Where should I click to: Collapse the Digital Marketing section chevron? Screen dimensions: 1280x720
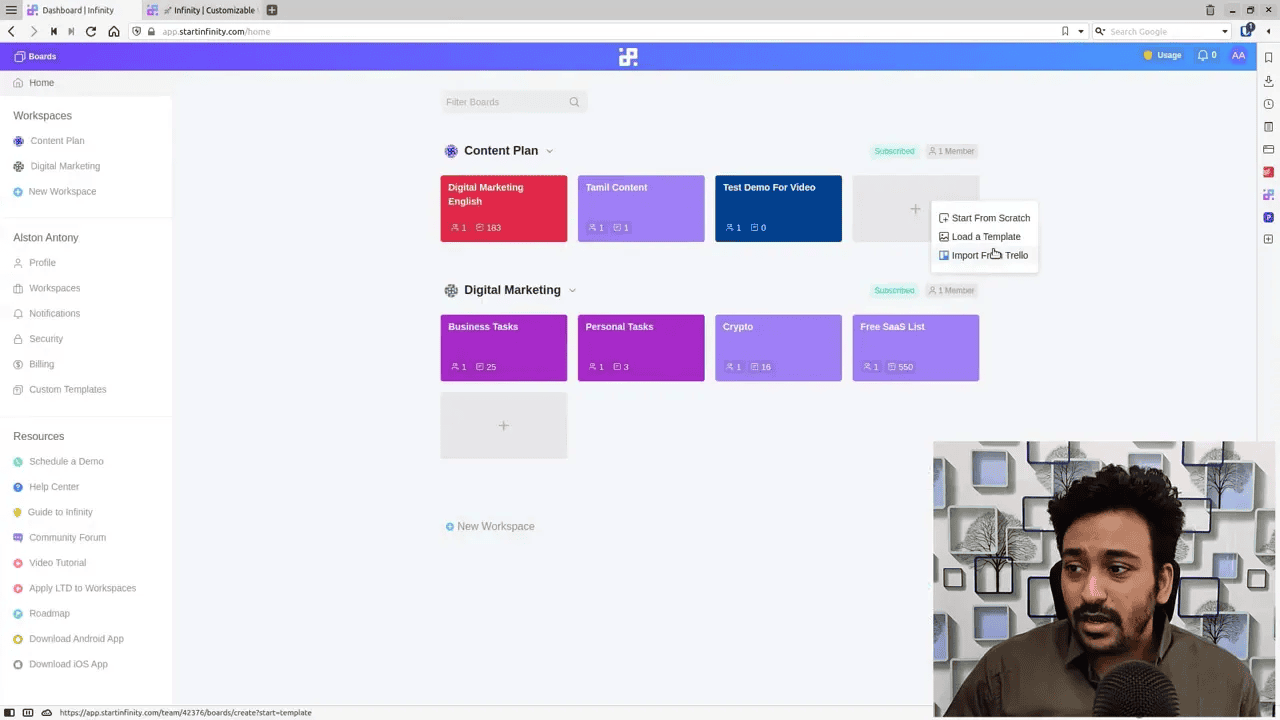[571, 289]
